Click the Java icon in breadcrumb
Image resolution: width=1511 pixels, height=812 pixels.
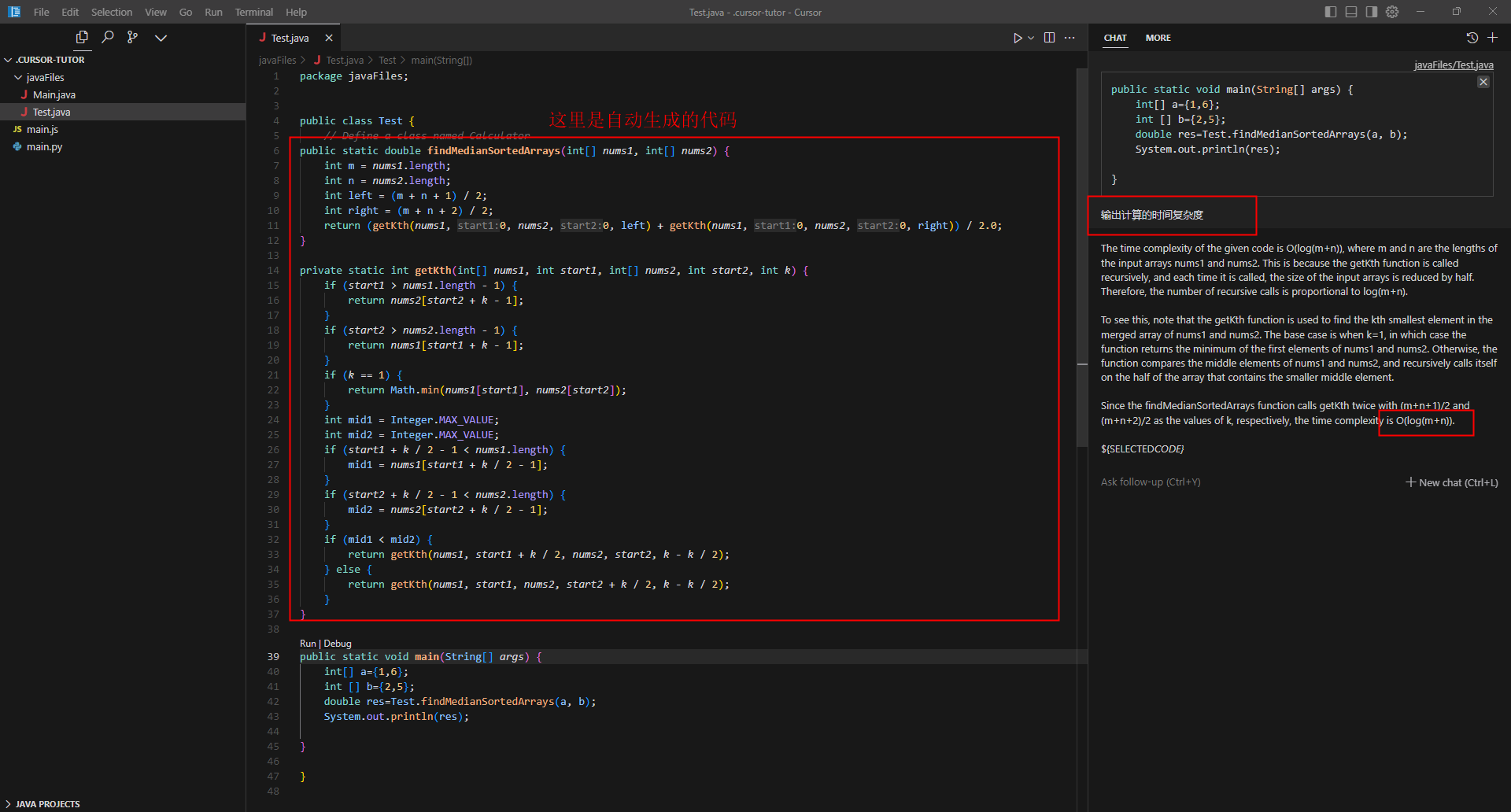[x=317, y=60]
